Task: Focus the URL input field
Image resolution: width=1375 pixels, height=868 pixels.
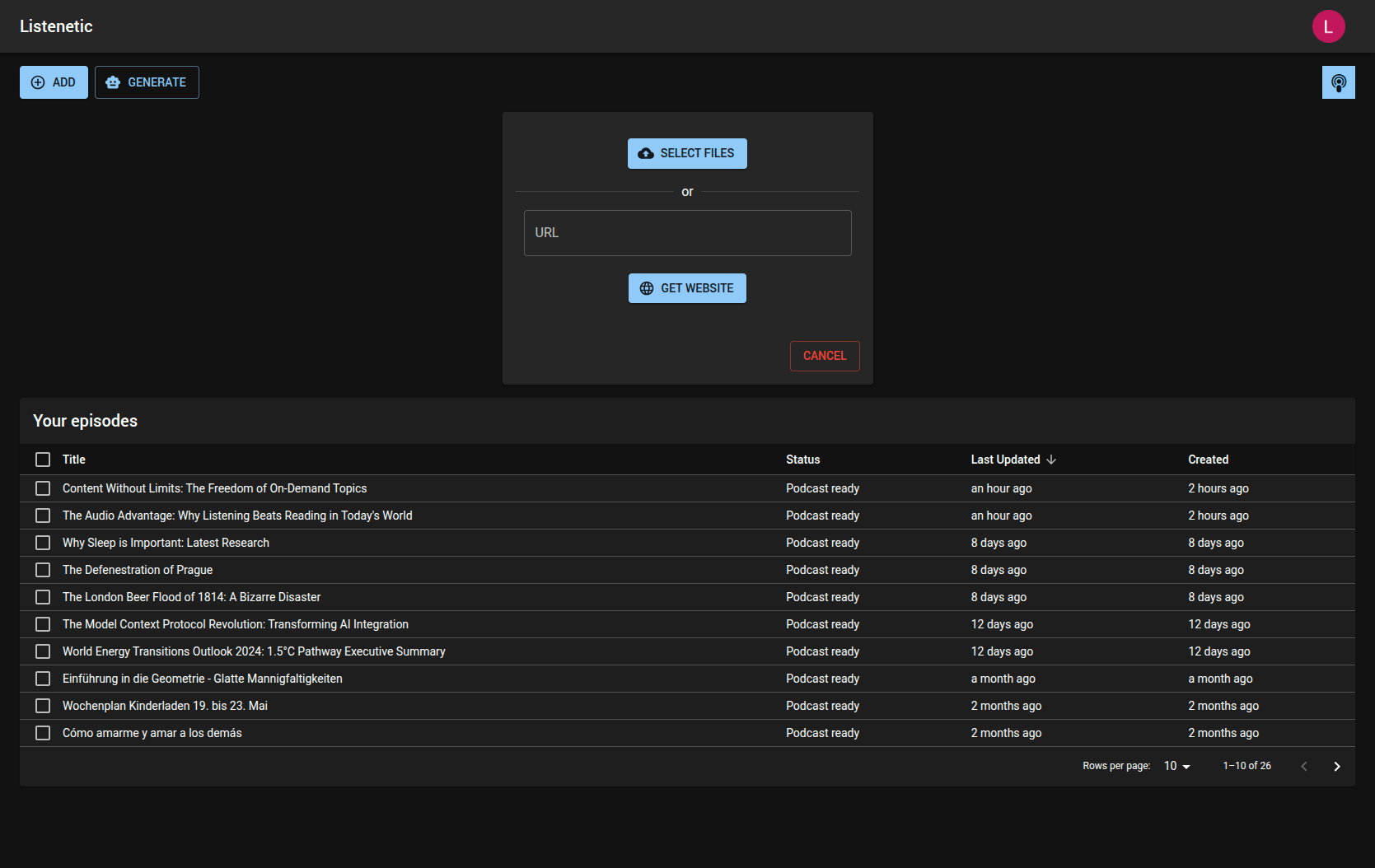Action: point(687,233)
